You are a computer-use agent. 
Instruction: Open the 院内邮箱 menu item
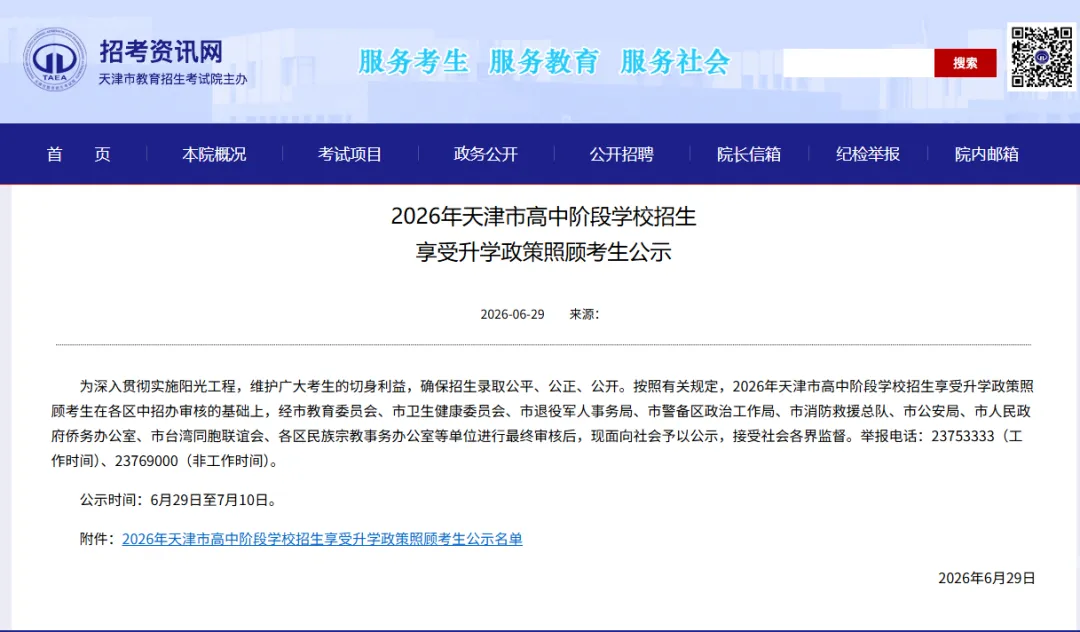pos(987,154)
